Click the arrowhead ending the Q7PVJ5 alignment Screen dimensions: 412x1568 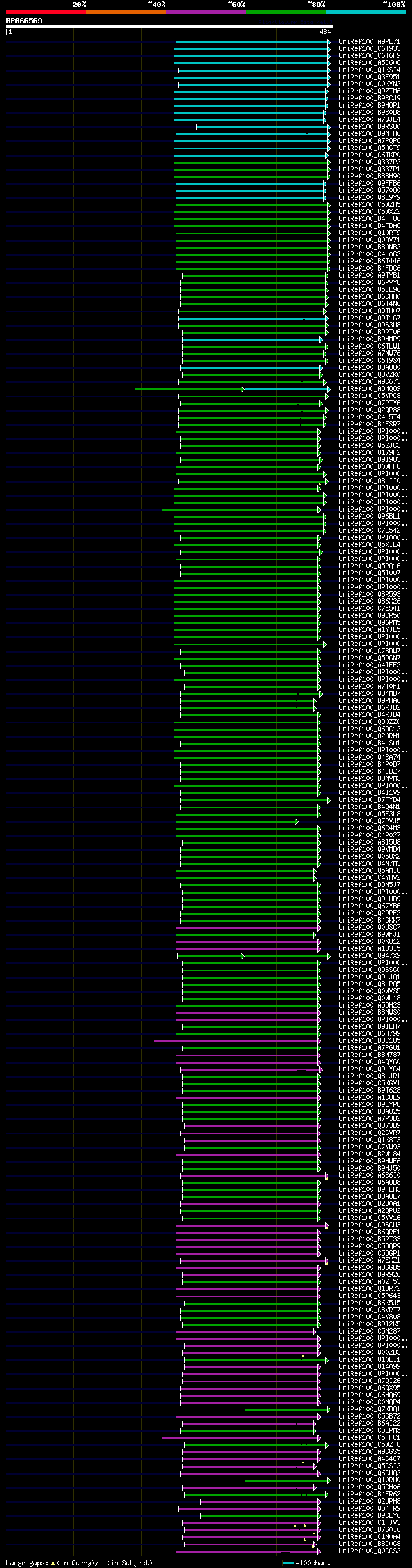click(296, 821)
